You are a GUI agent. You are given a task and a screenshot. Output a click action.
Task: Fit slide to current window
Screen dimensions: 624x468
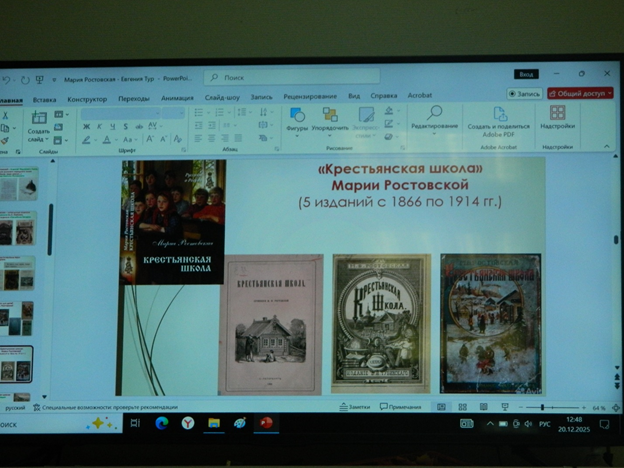[x=616, y=408]
